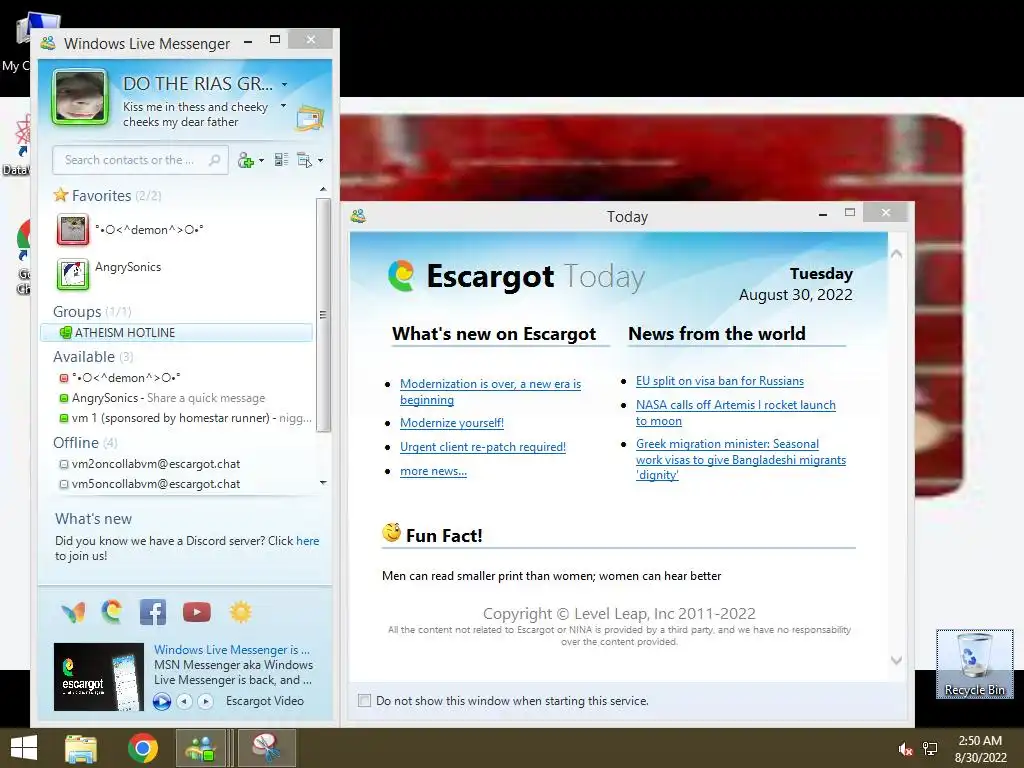Select vm5oncollabvm@escargot.chat contact
The height and width of the screenshot is (768, 1024).
coord(150,484)
